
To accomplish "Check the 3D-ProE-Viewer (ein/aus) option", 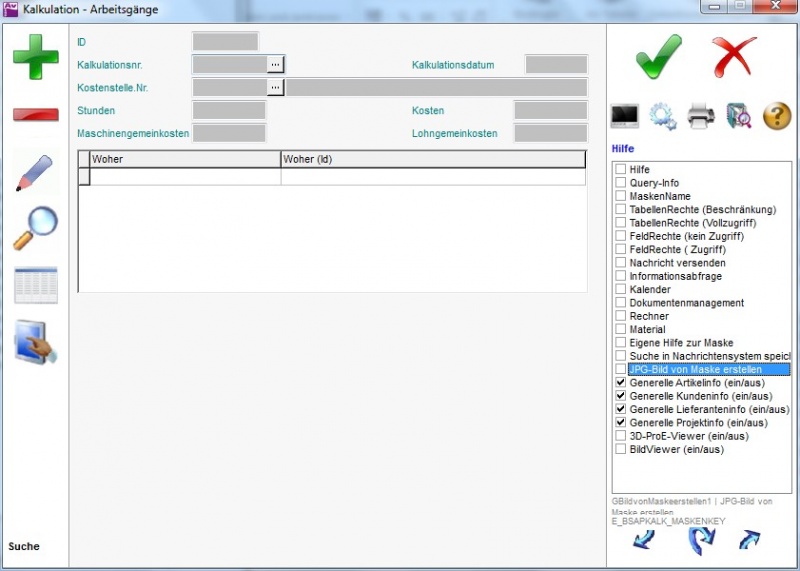I will 621,436.
